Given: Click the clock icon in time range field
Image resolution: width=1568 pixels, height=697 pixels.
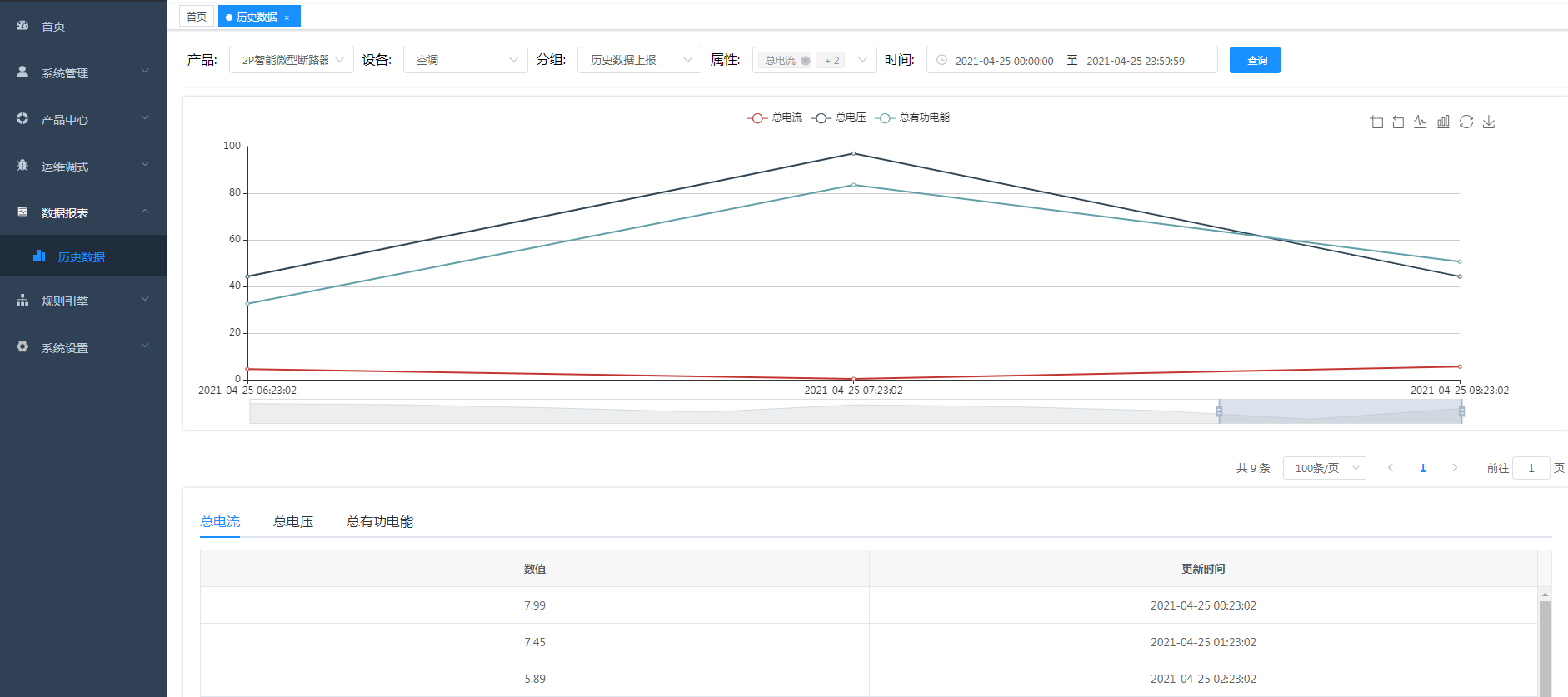Looking at the screenshot, I should (x=941, y=60).
